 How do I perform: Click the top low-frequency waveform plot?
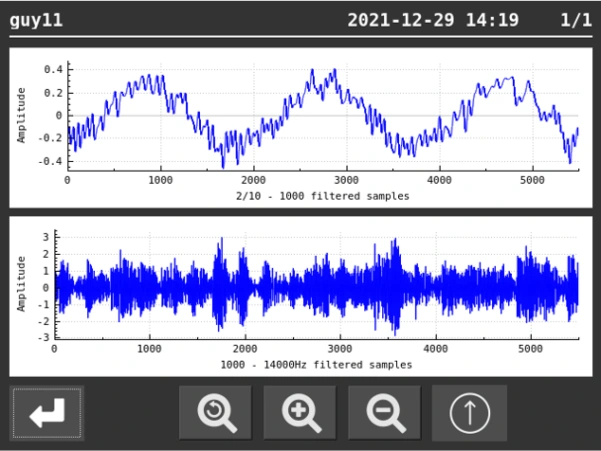pyautogui.click(x=322, y=115)
